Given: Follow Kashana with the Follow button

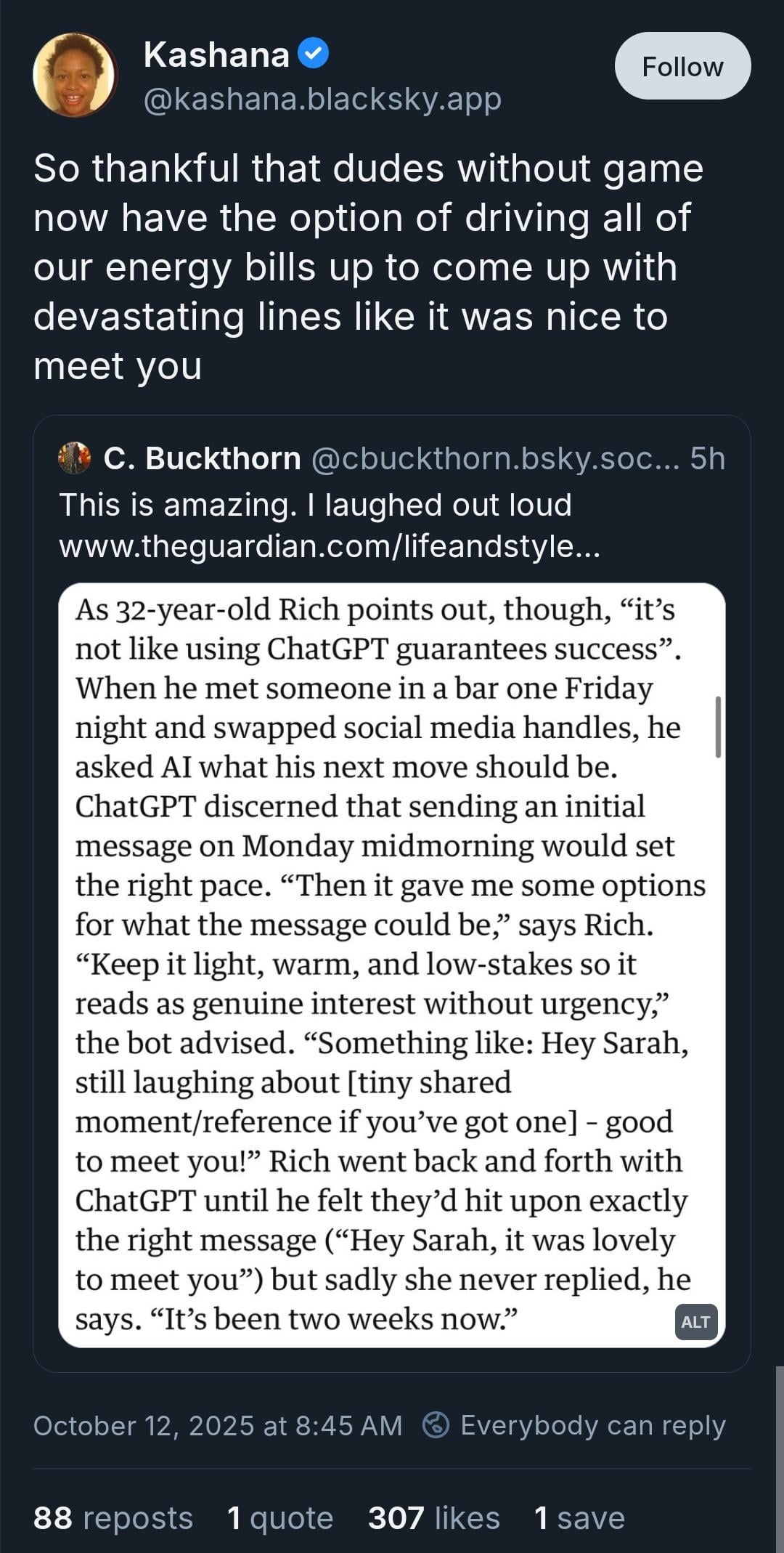Looking at the screenshot, I should (x=682, y=66).
